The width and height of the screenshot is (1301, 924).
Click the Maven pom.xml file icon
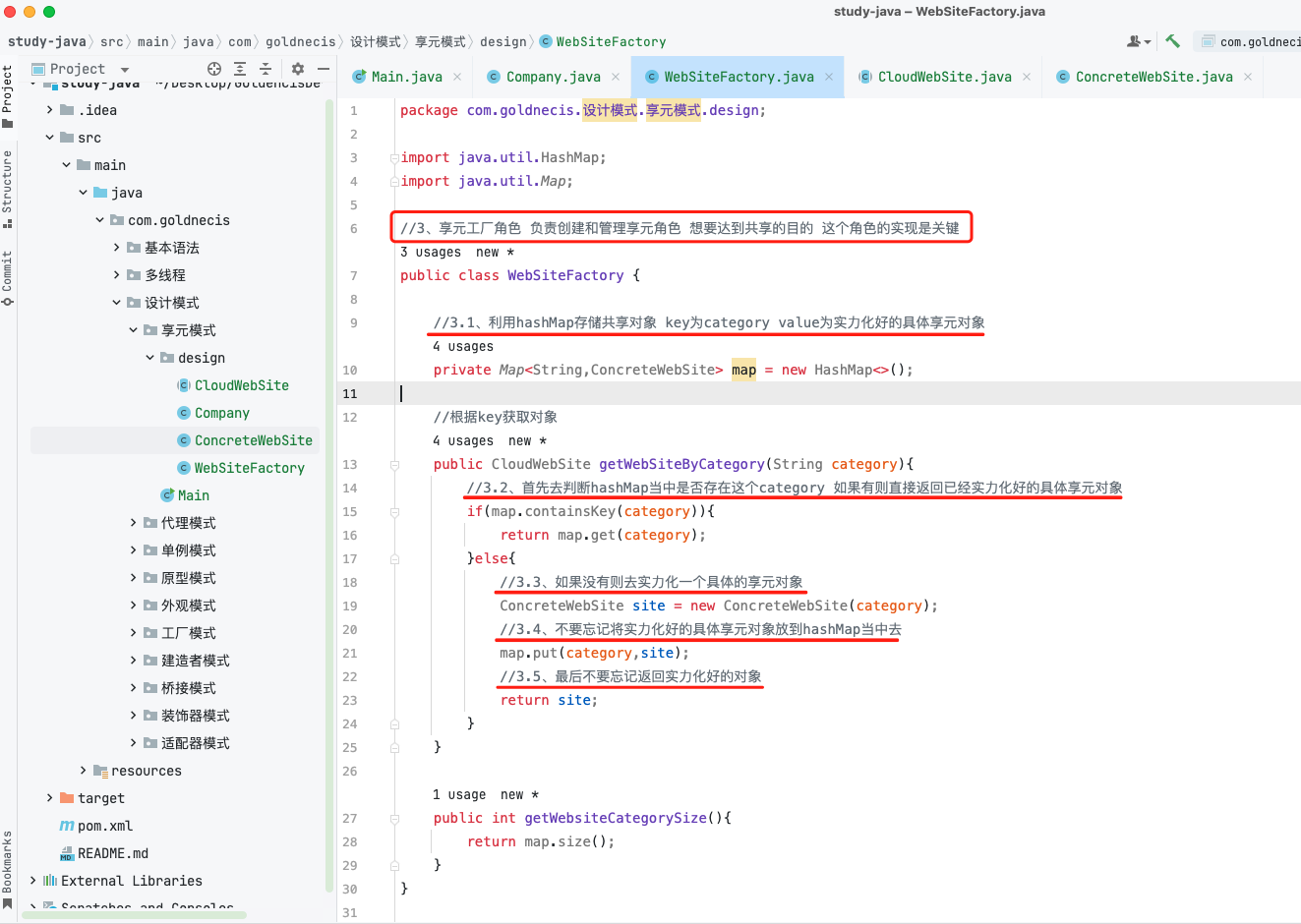click(67, 826)
